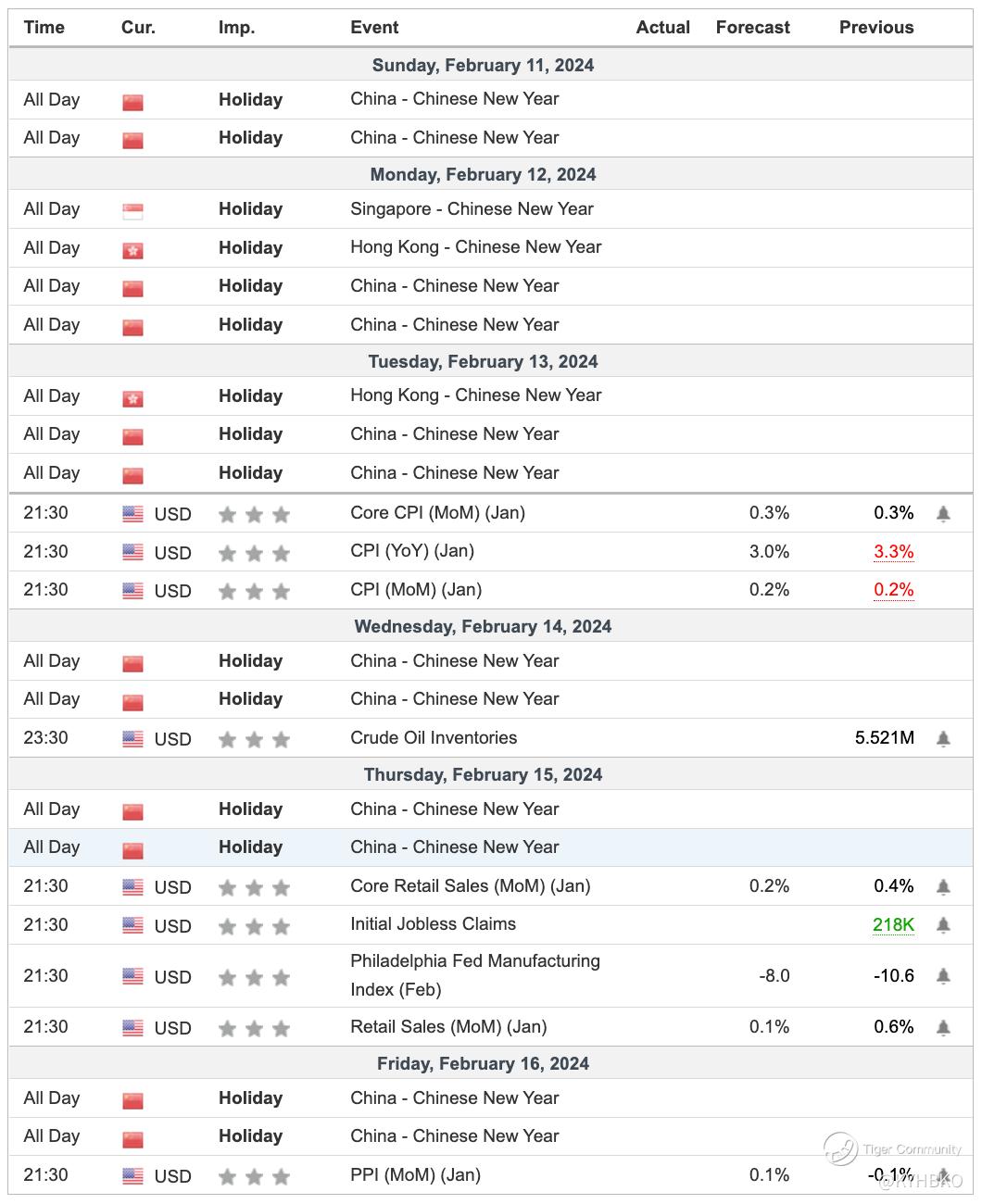The height and width of the screenshot is (1204, 982).
Task: Click bell for Philadelphia Fed Manufacturing Index
Action: pos(943,976)
